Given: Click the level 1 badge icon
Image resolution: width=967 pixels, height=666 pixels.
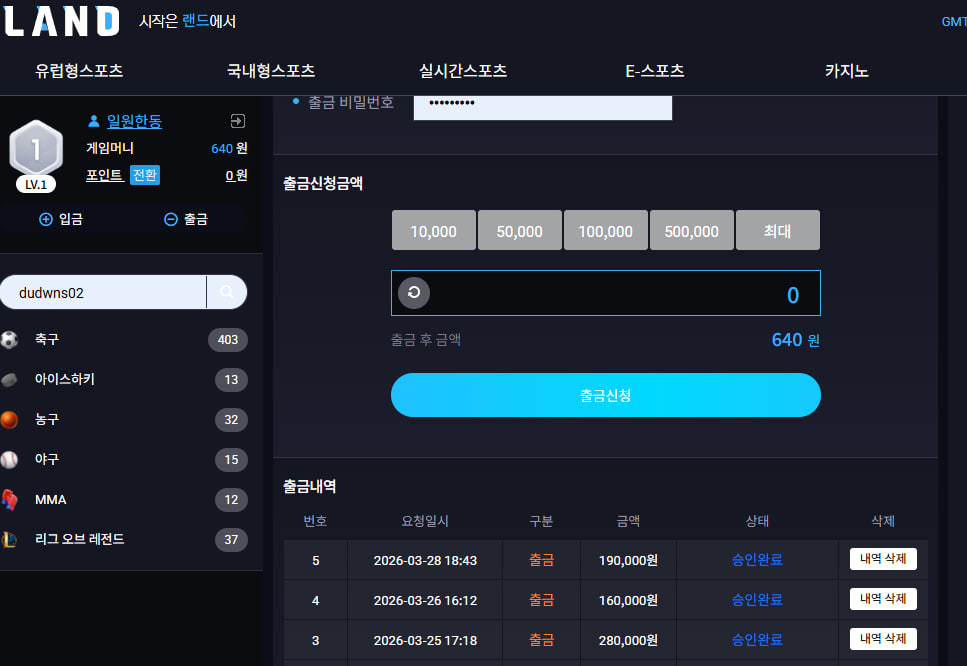Looking at the screenshot, I should click(36, 151).
